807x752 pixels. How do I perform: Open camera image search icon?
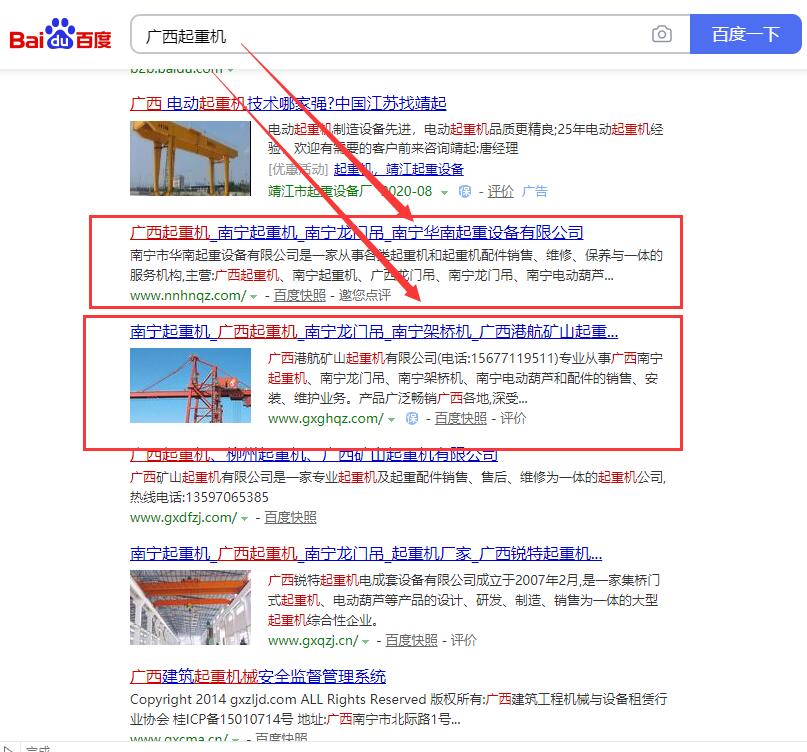661,34
